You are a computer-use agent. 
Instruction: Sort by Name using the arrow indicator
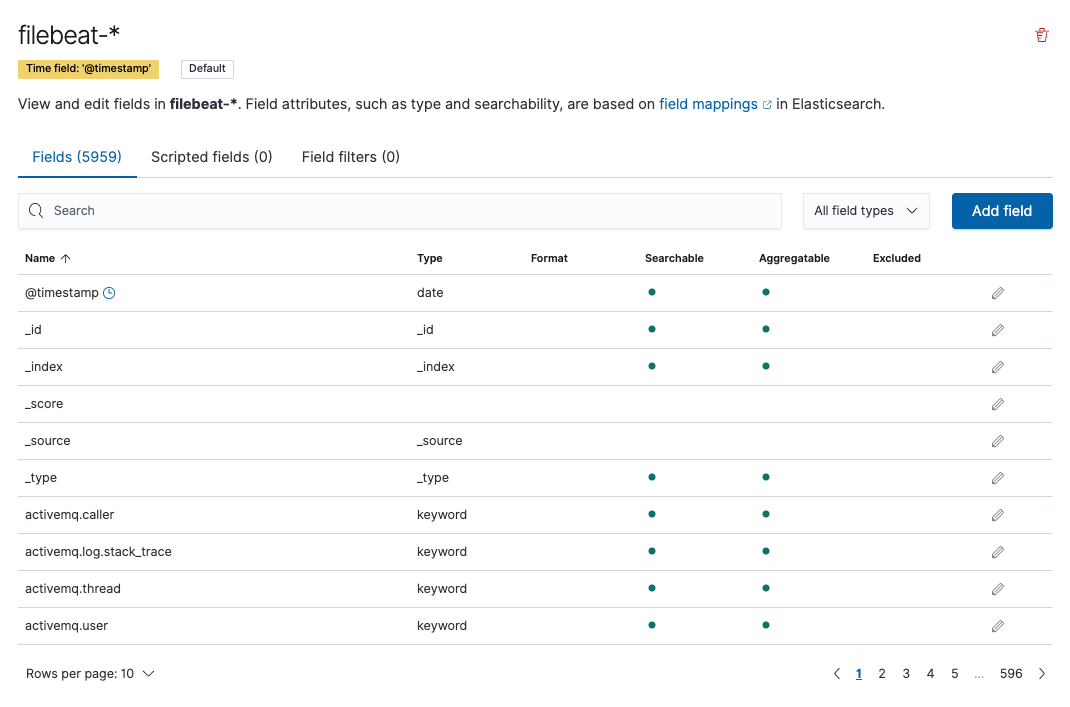(x=67, y=258)
